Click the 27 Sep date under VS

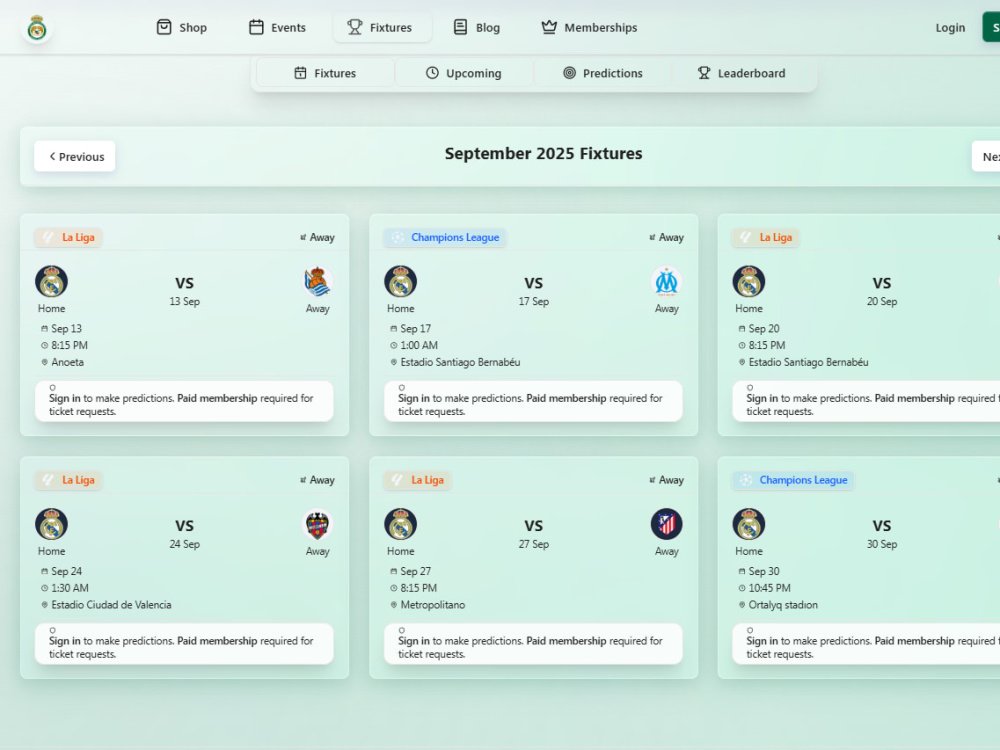tap(533, 544)
